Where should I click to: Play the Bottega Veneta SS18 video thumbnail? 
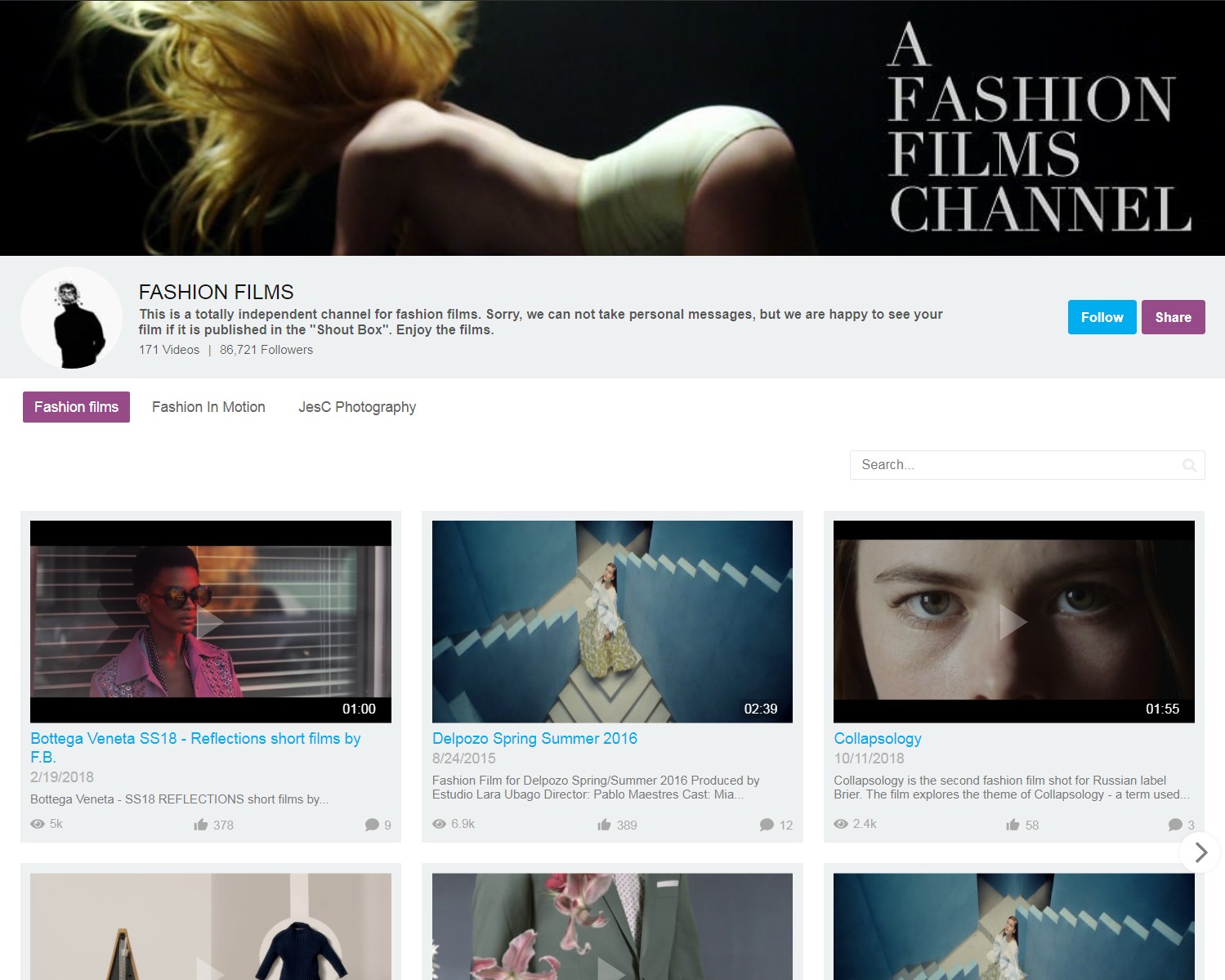211,622
